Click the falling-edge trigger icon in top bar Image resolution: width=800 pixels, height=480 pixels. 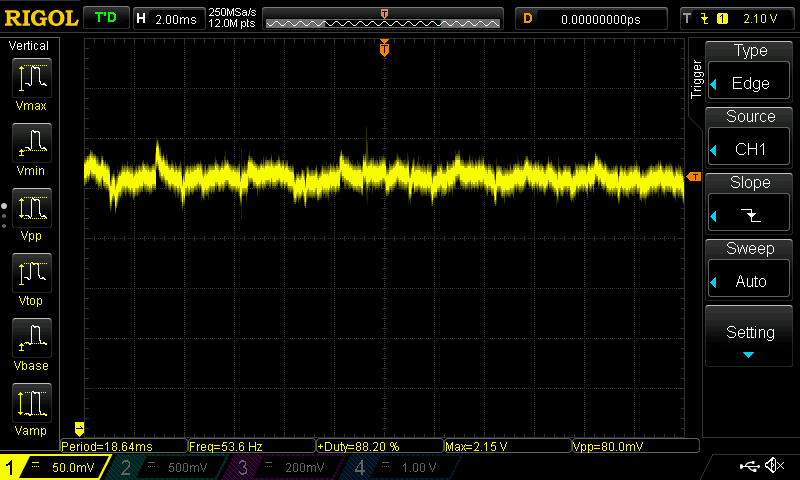[705, 19]
